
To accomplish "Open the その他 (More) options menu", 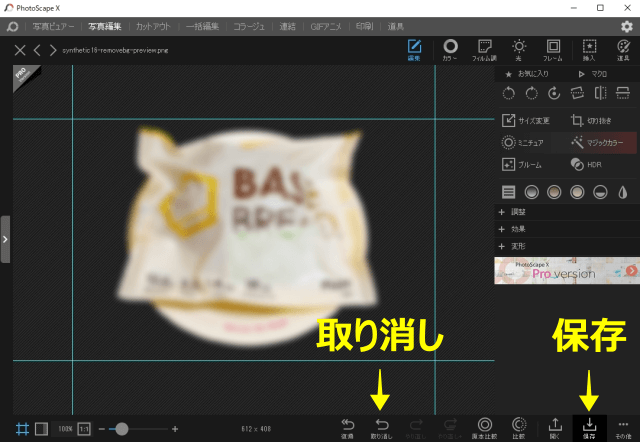I will coord(623,429).
